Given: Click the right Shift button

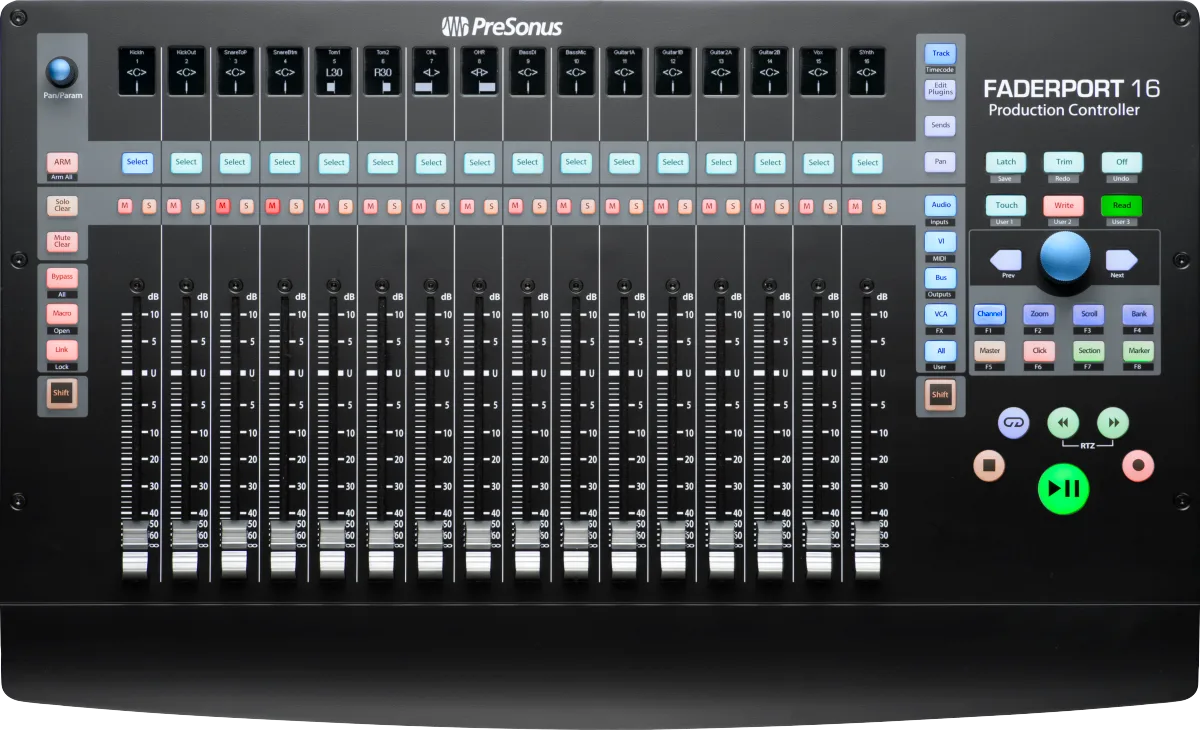Looking at the screenshot, I should 940,395.
